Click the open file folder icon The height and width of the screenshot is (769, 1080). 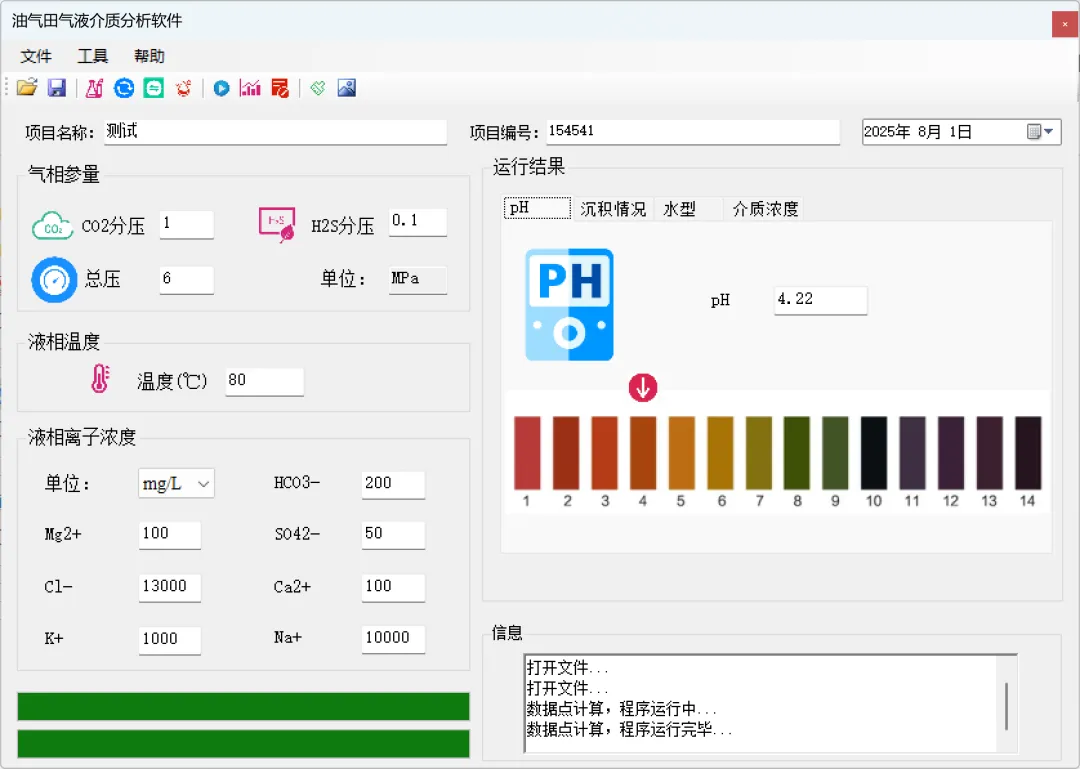27,88
